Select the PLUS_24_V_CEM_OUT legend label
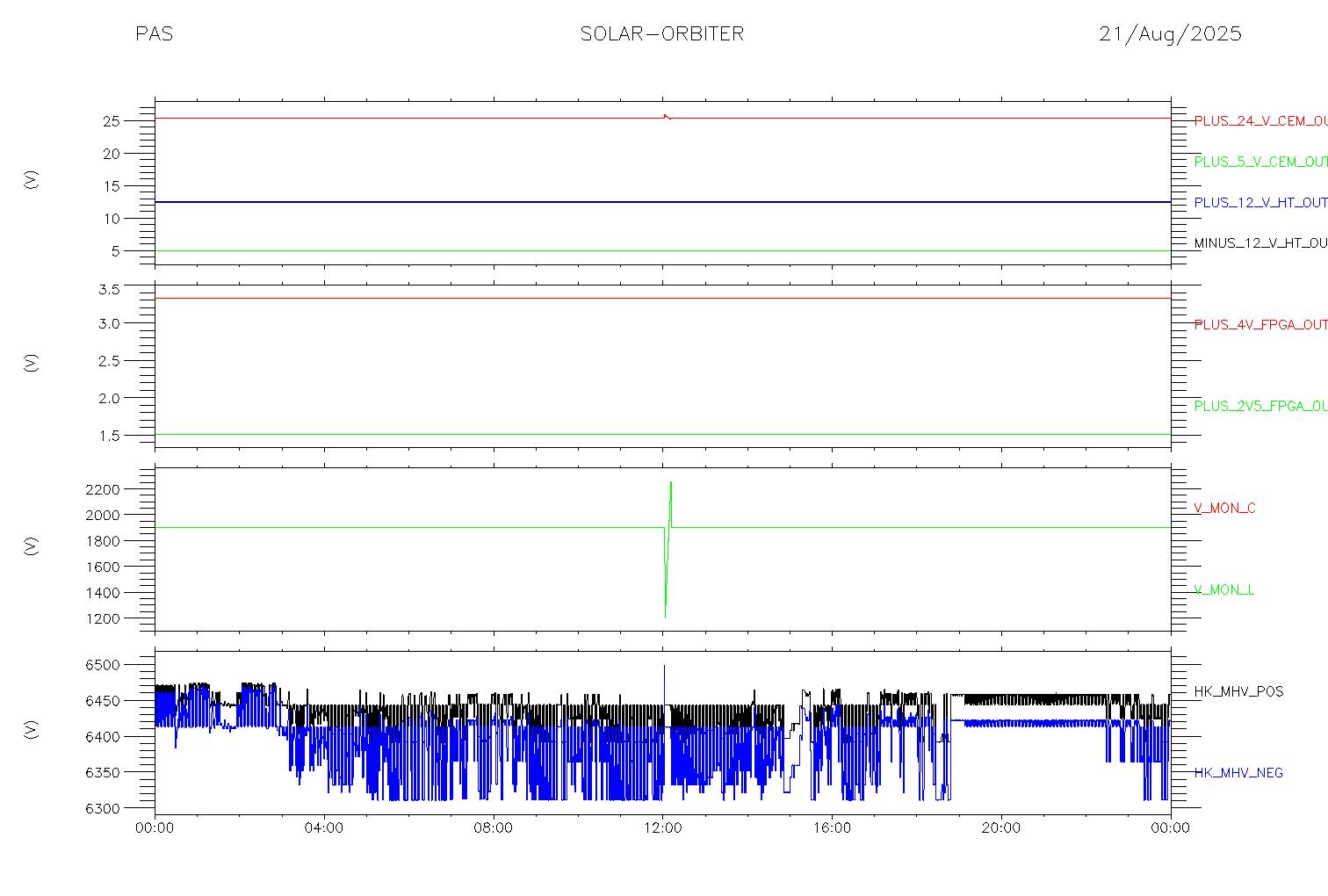 tap(1260, 121)
